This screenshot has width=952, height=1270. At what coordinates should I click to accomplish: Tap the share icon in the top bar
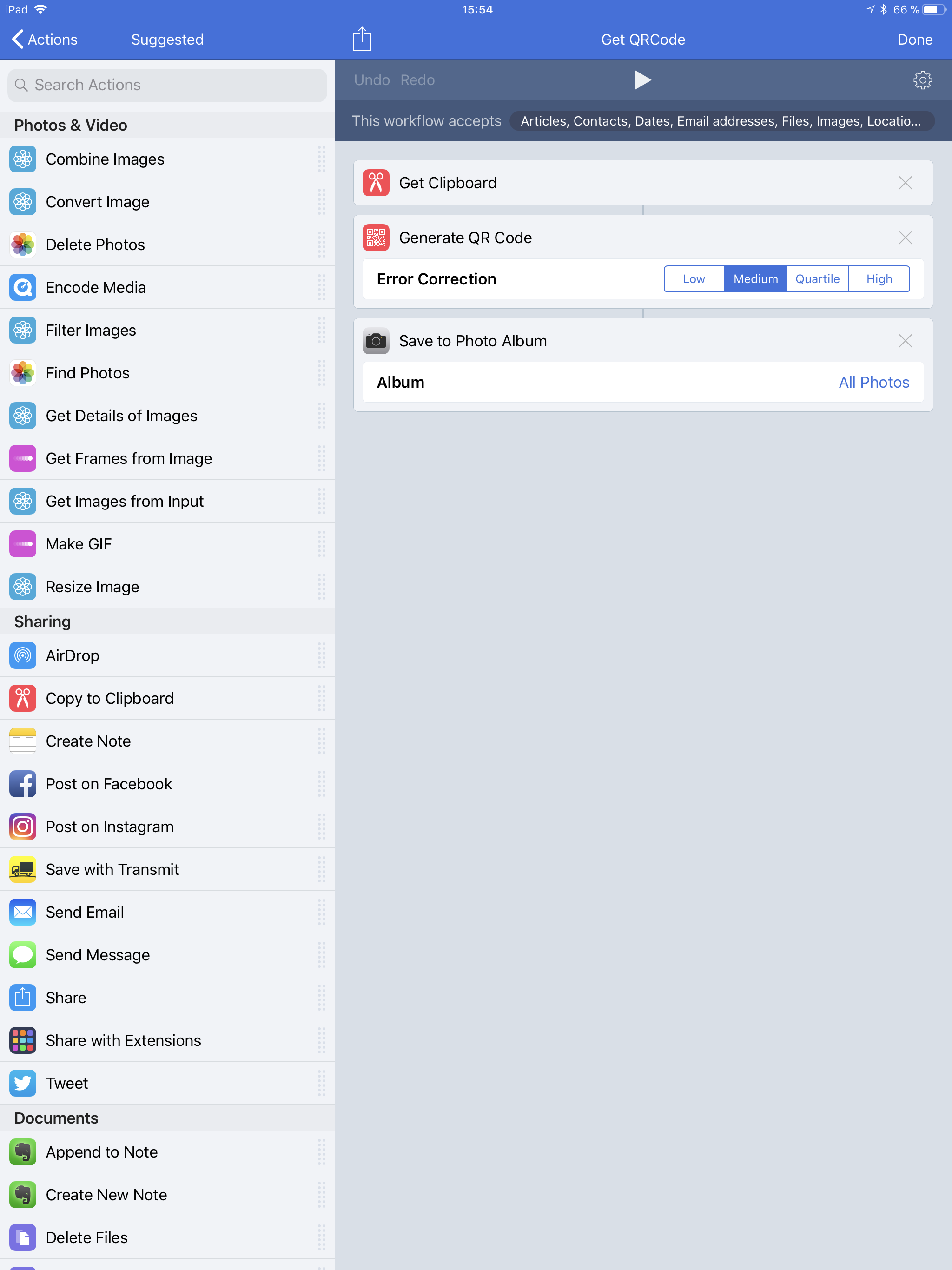[362, 39]
